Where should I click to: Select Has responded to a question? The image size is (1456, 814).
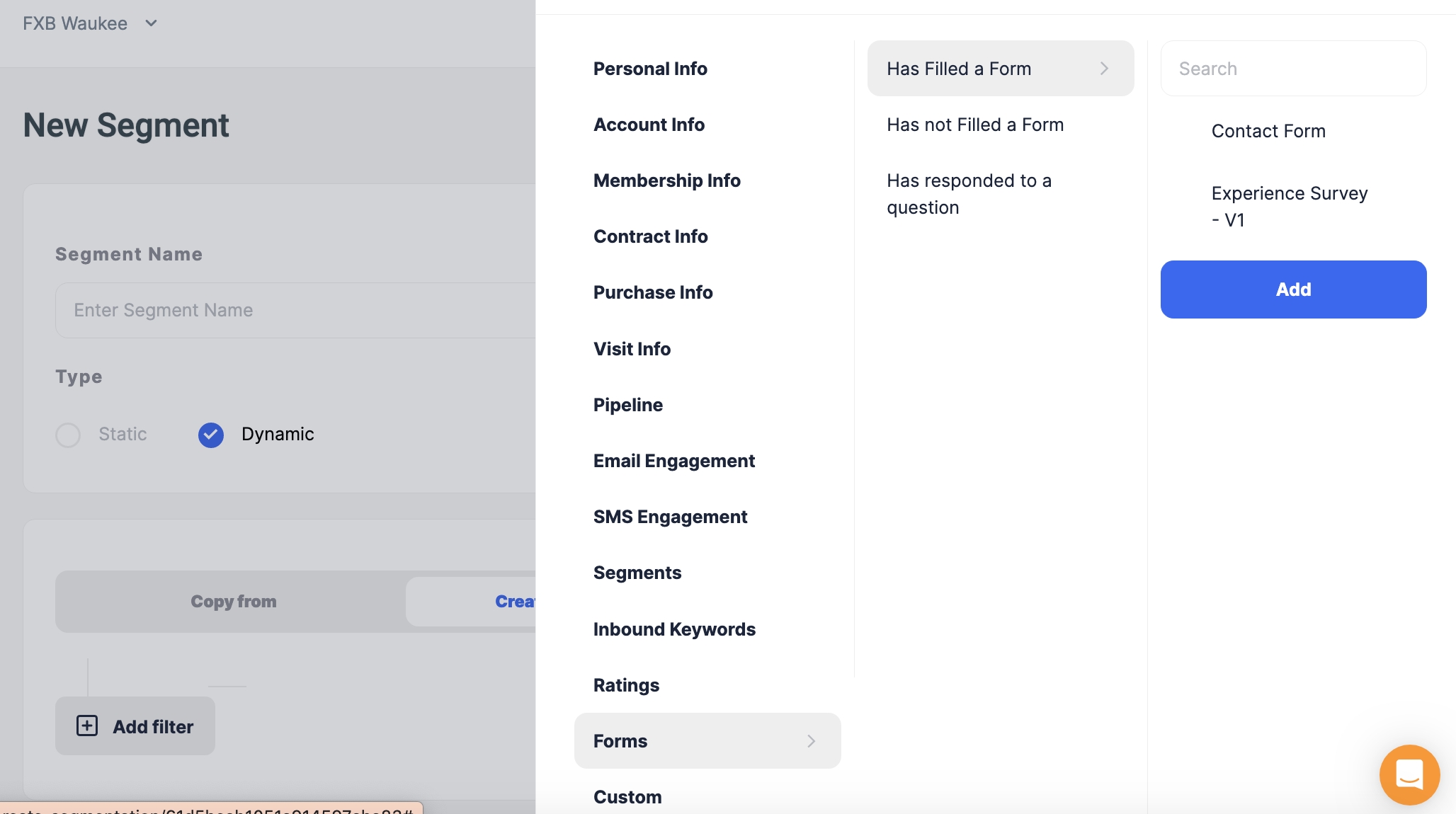968,194
